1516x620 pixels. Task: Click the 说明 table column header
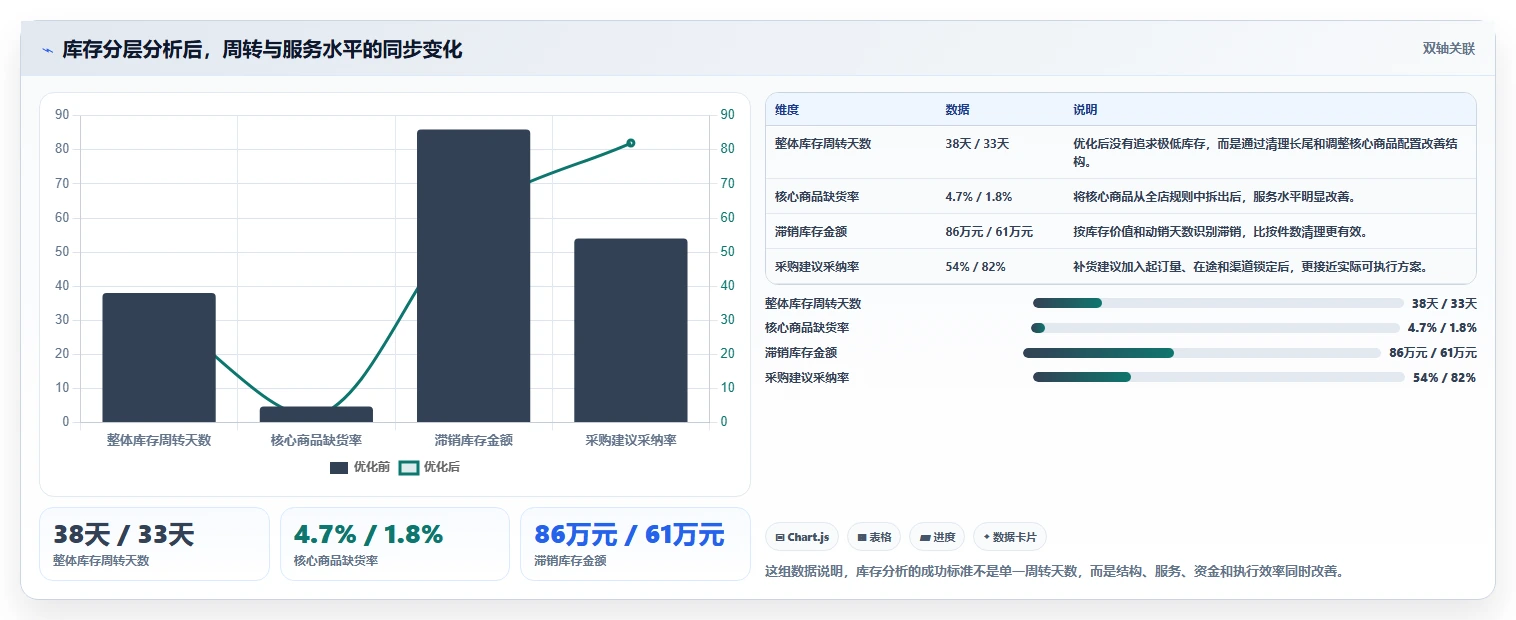(1085, 110)
